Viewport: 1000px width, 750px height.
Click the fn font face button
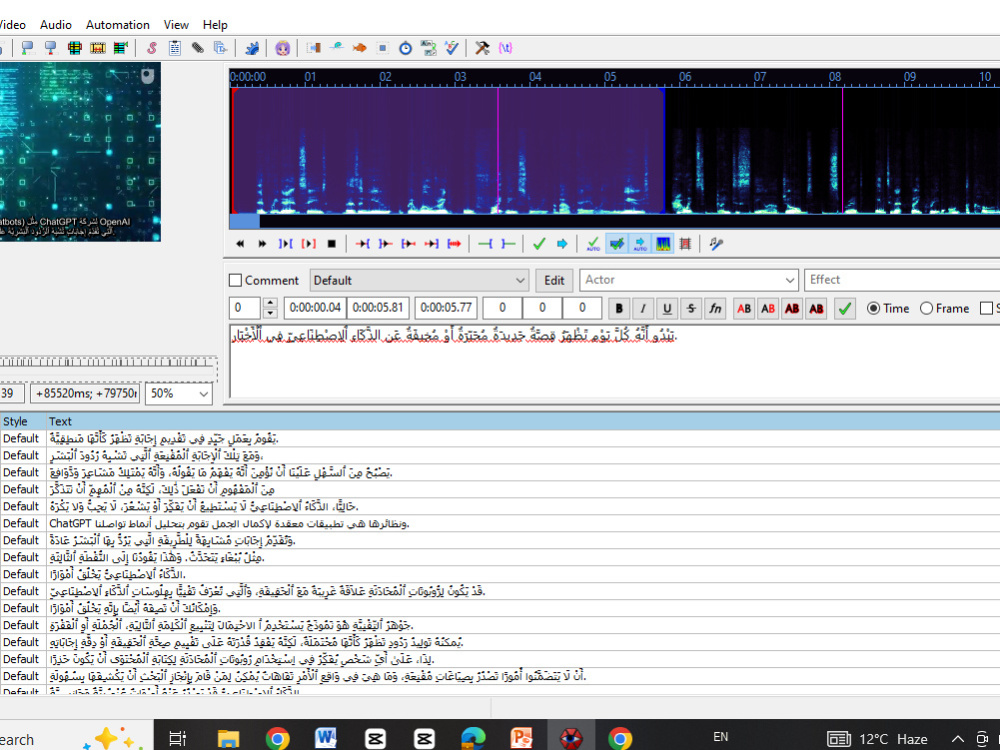point(716,309)
